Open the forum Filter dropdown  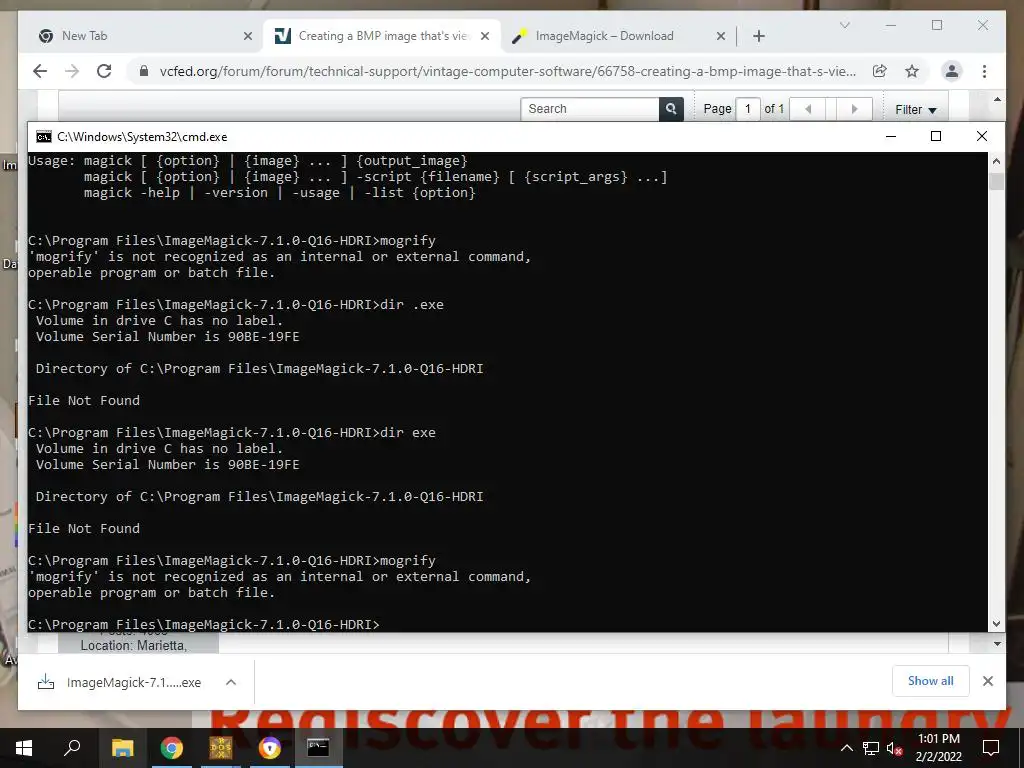[916, 110]
